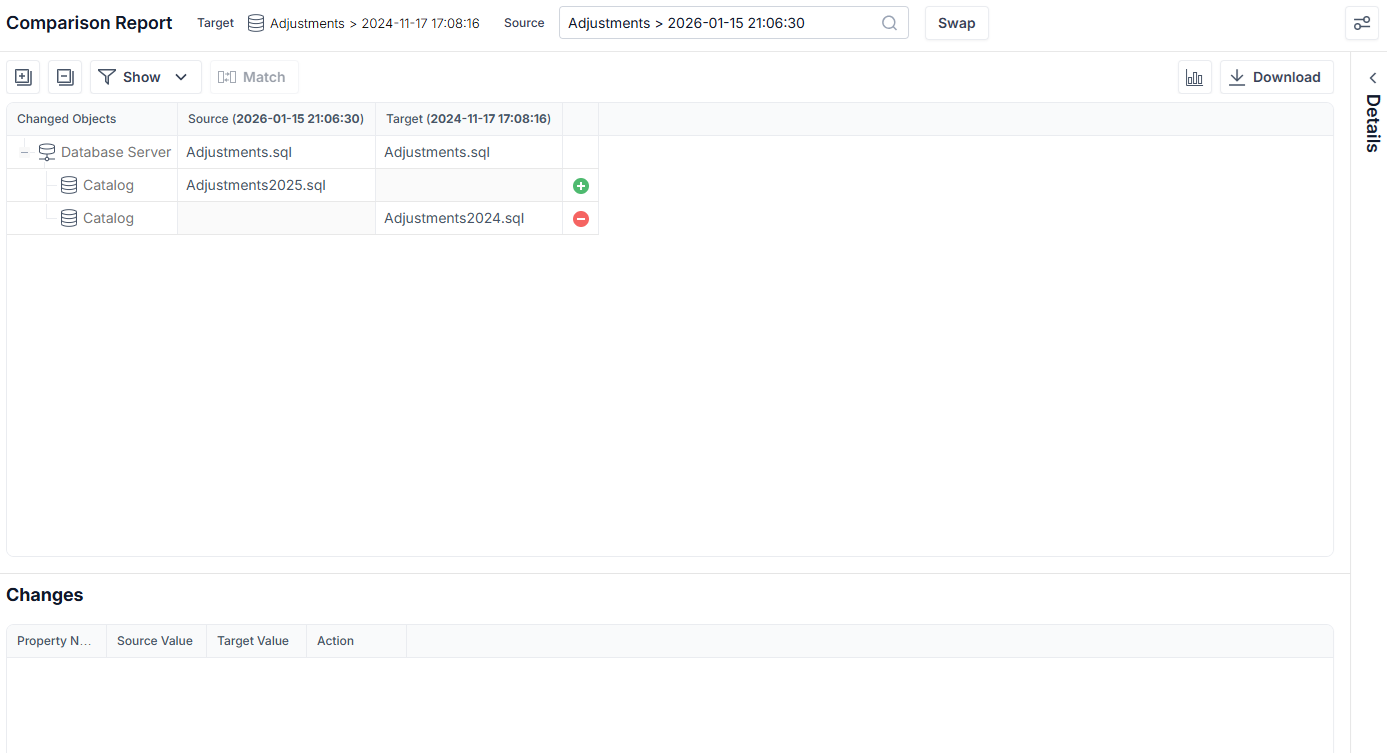The width and height of the screenshot is (1387, 753).
Task: Open the bar chart statistics icon
Action: [1195, 77]
